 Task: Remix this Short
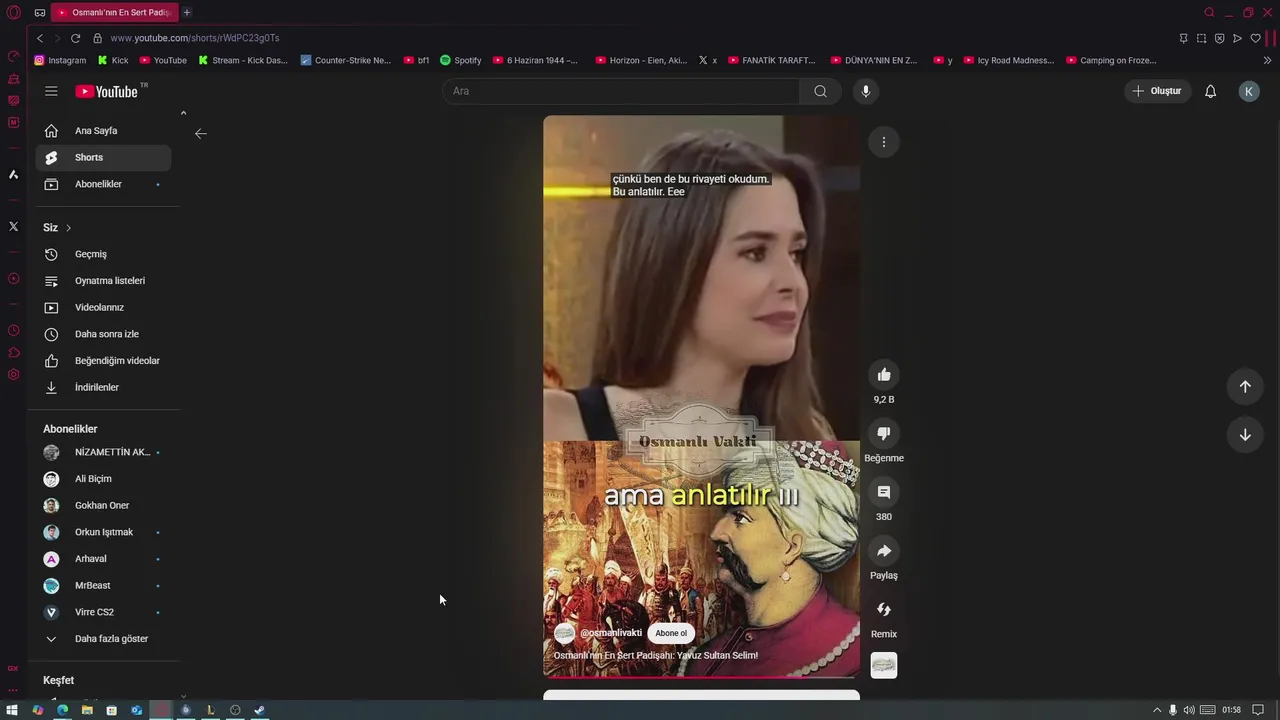884,609
